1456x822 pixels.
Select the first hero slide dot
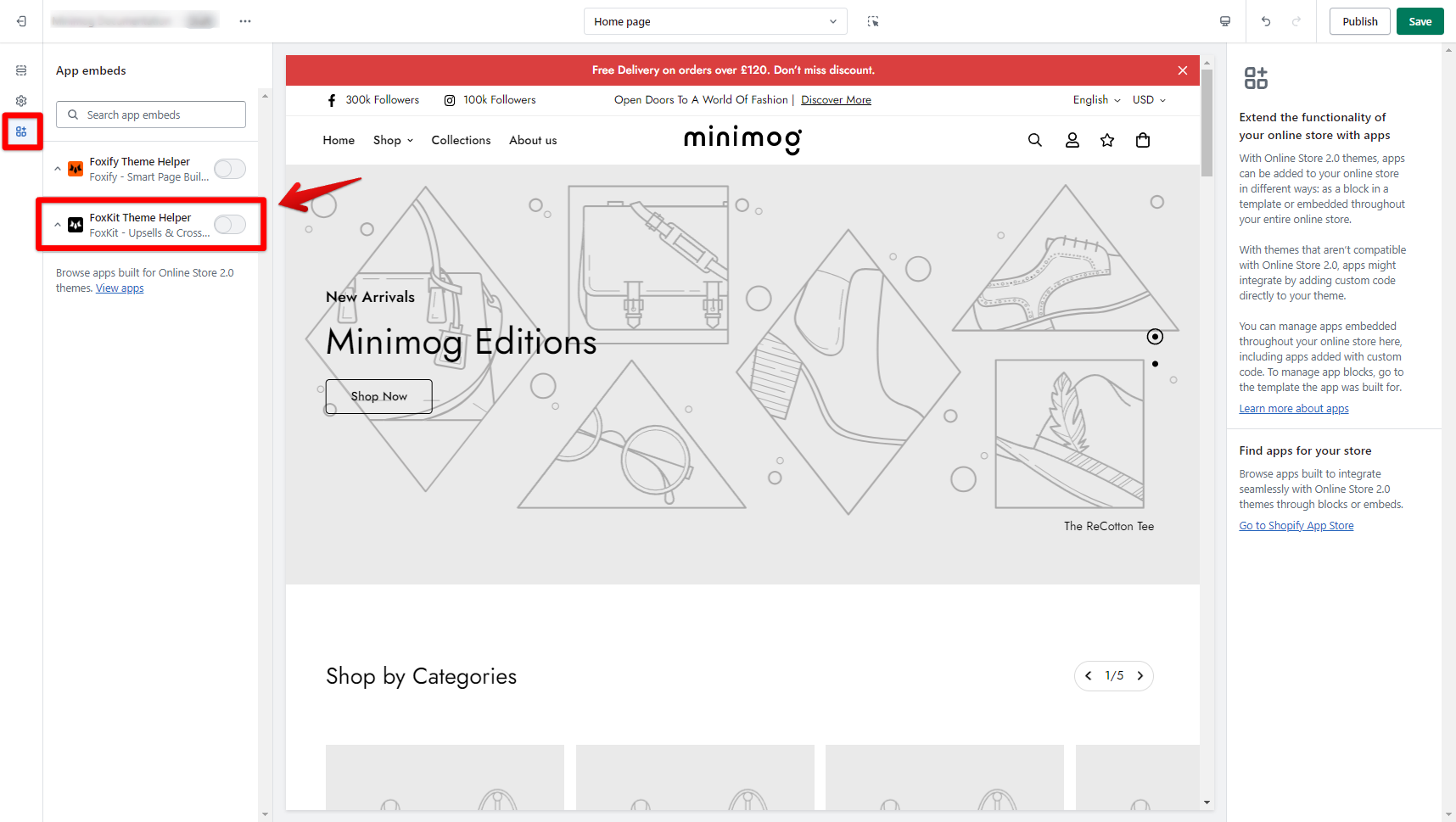(1155, 337)
